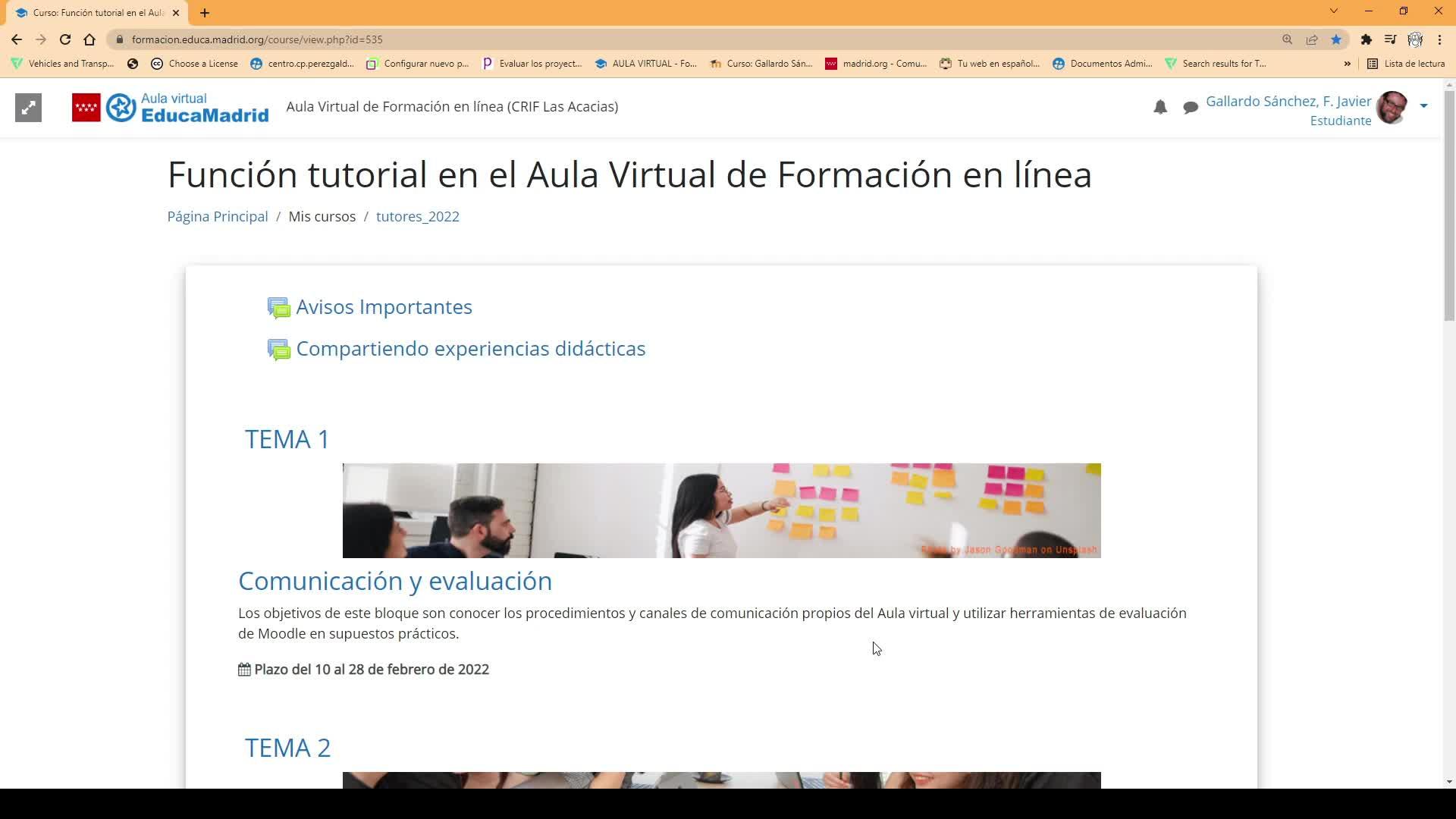Open tutores_2022 breadcrumb link
The height and width of the screenshot is (819, 1456).
click(417, 217)
